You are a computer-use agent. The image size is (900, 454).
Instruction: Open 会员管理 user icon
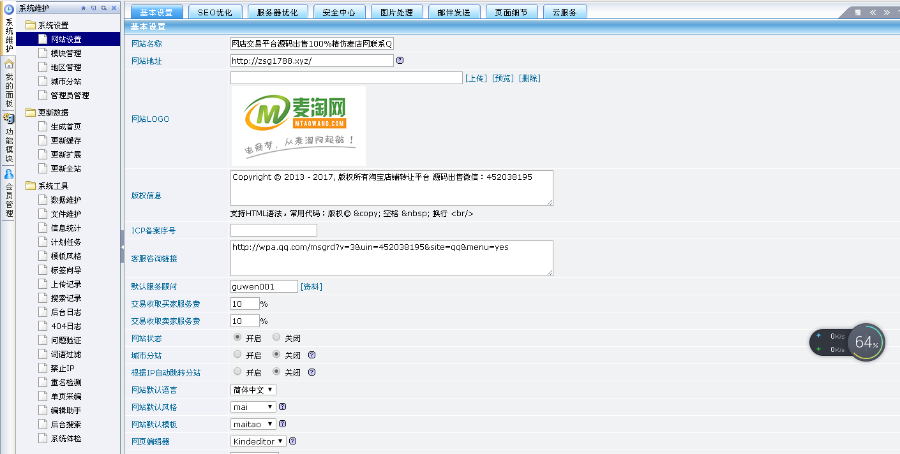(9, 173)
